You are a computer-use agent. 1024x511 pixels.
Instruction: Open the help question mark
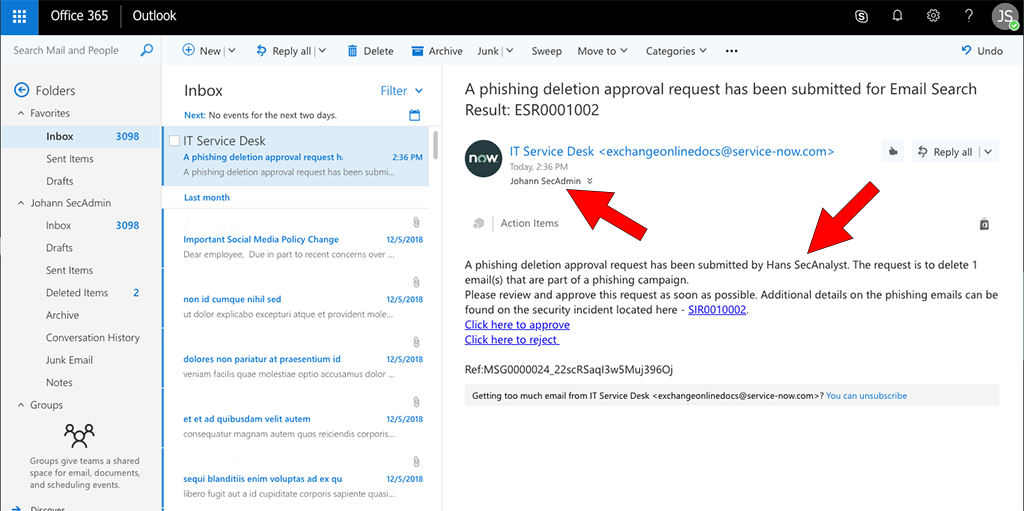[969, 16]
